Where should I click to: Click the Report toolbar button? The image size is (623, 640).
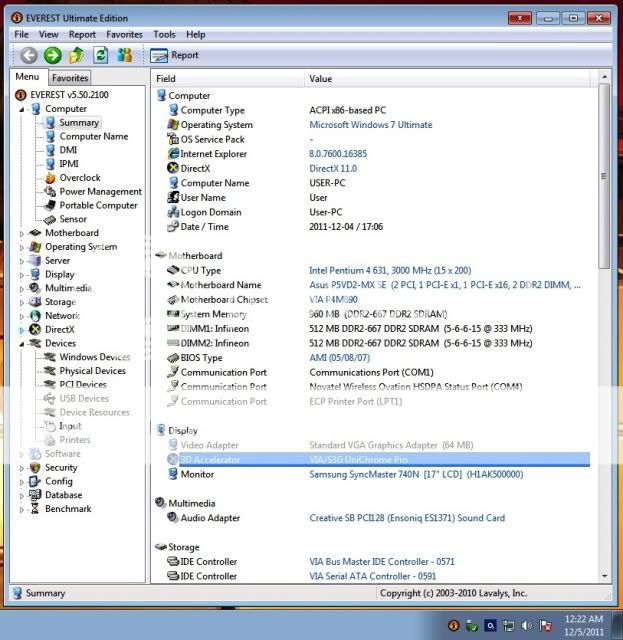[x=174, y=55]
